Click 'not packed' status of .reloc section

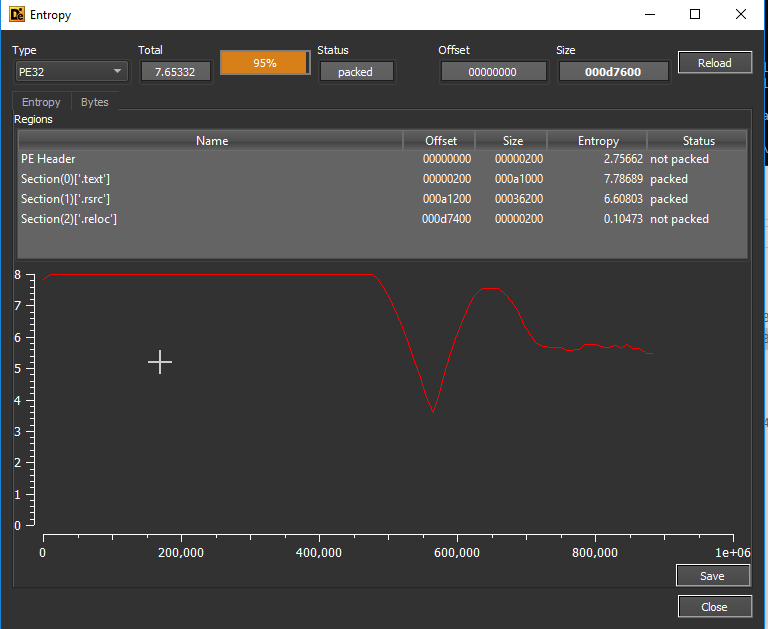click(679, 219)
